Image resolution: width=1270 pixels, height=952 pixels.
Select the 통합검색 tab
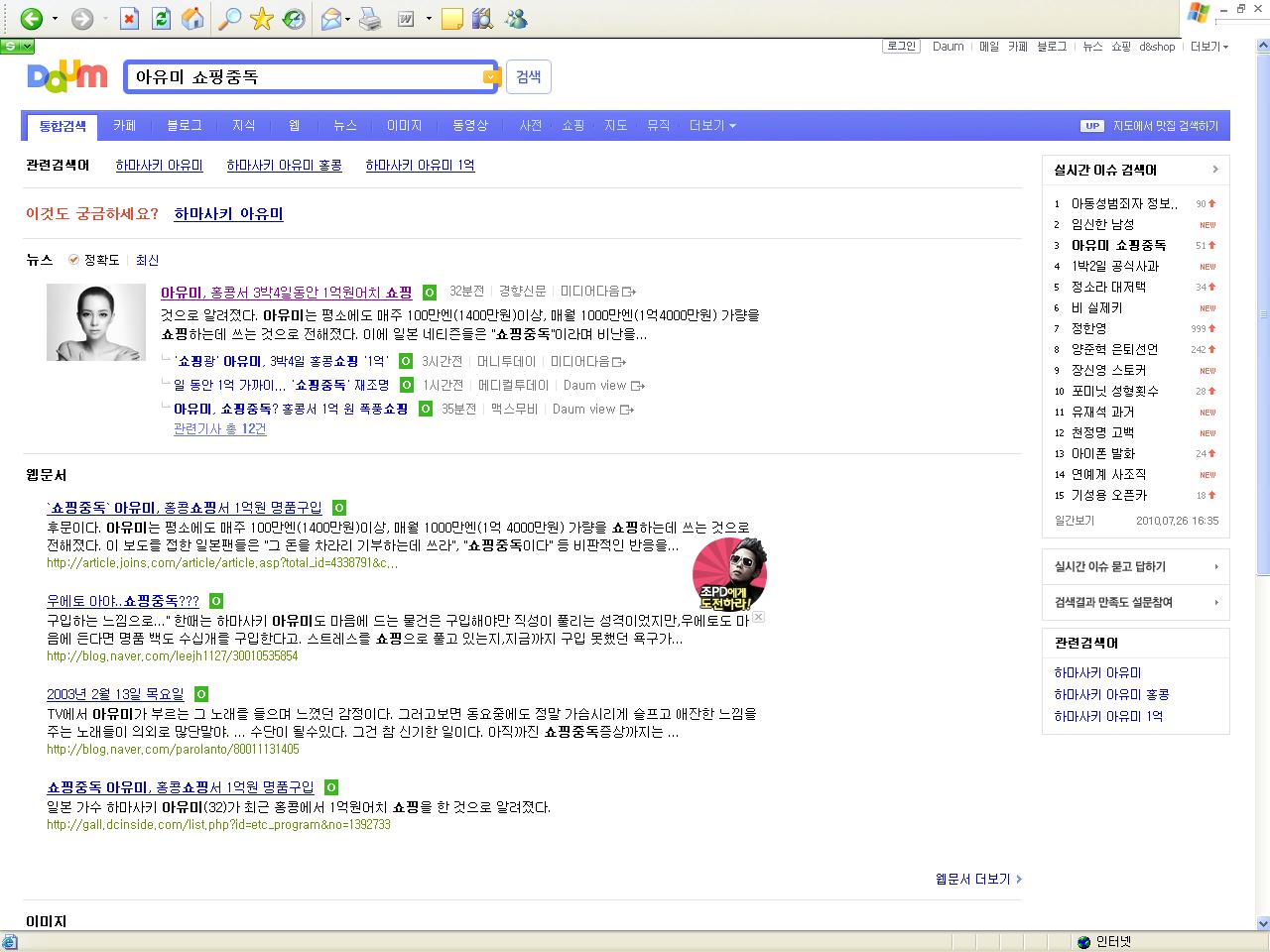63,126
